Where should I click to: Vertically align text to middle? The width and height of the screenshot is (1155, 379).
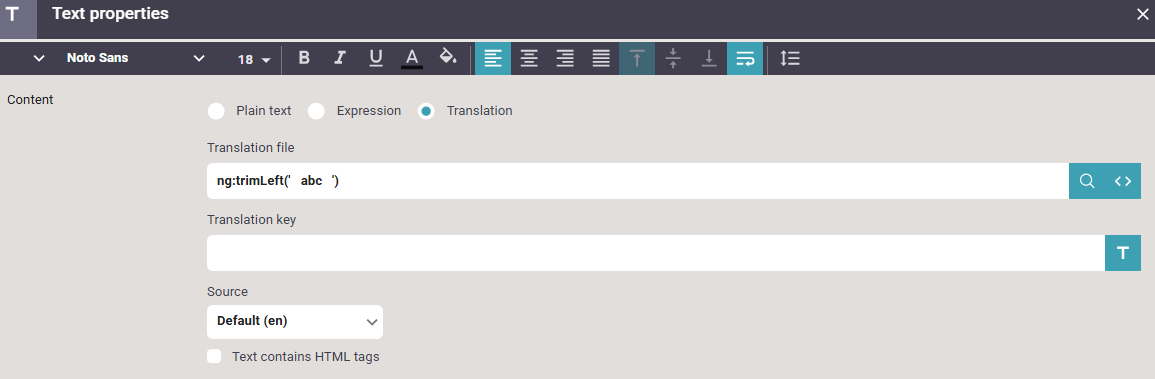coord(673,58)
